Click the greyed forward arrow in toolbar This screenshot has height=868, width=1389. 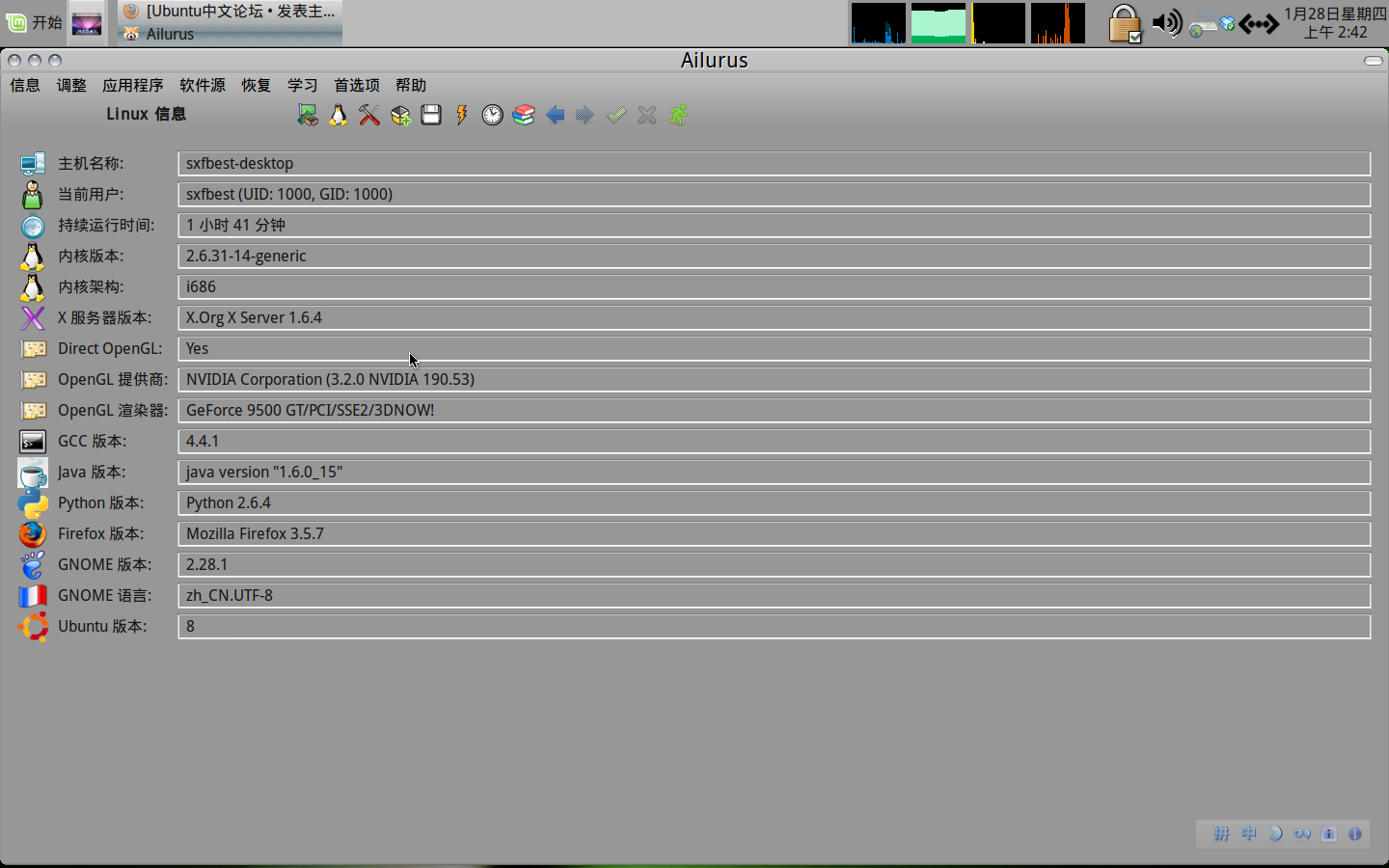[585, 116]
